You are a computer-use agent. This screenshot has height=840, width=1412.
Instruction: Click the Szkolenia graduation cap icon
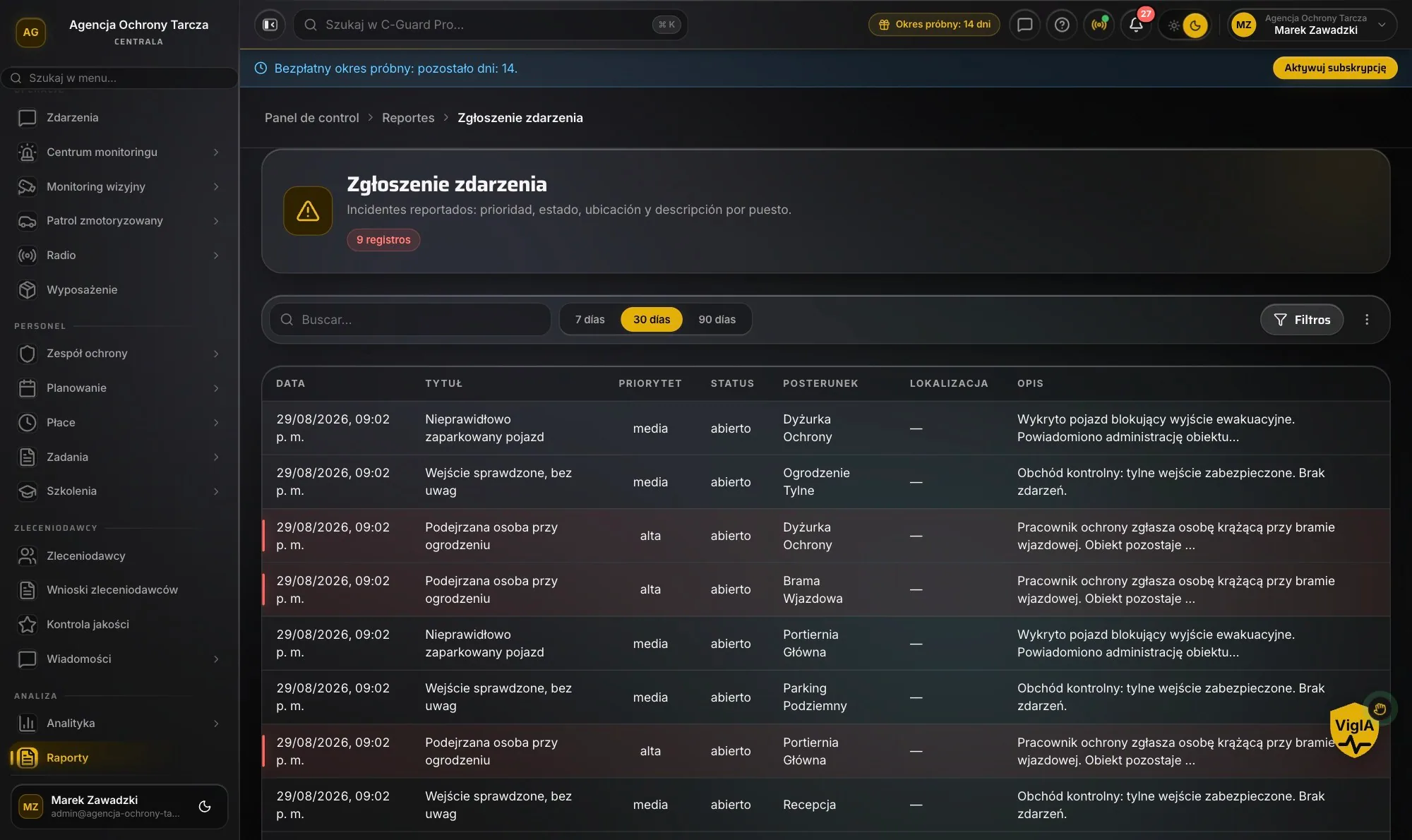coord(27,491)
